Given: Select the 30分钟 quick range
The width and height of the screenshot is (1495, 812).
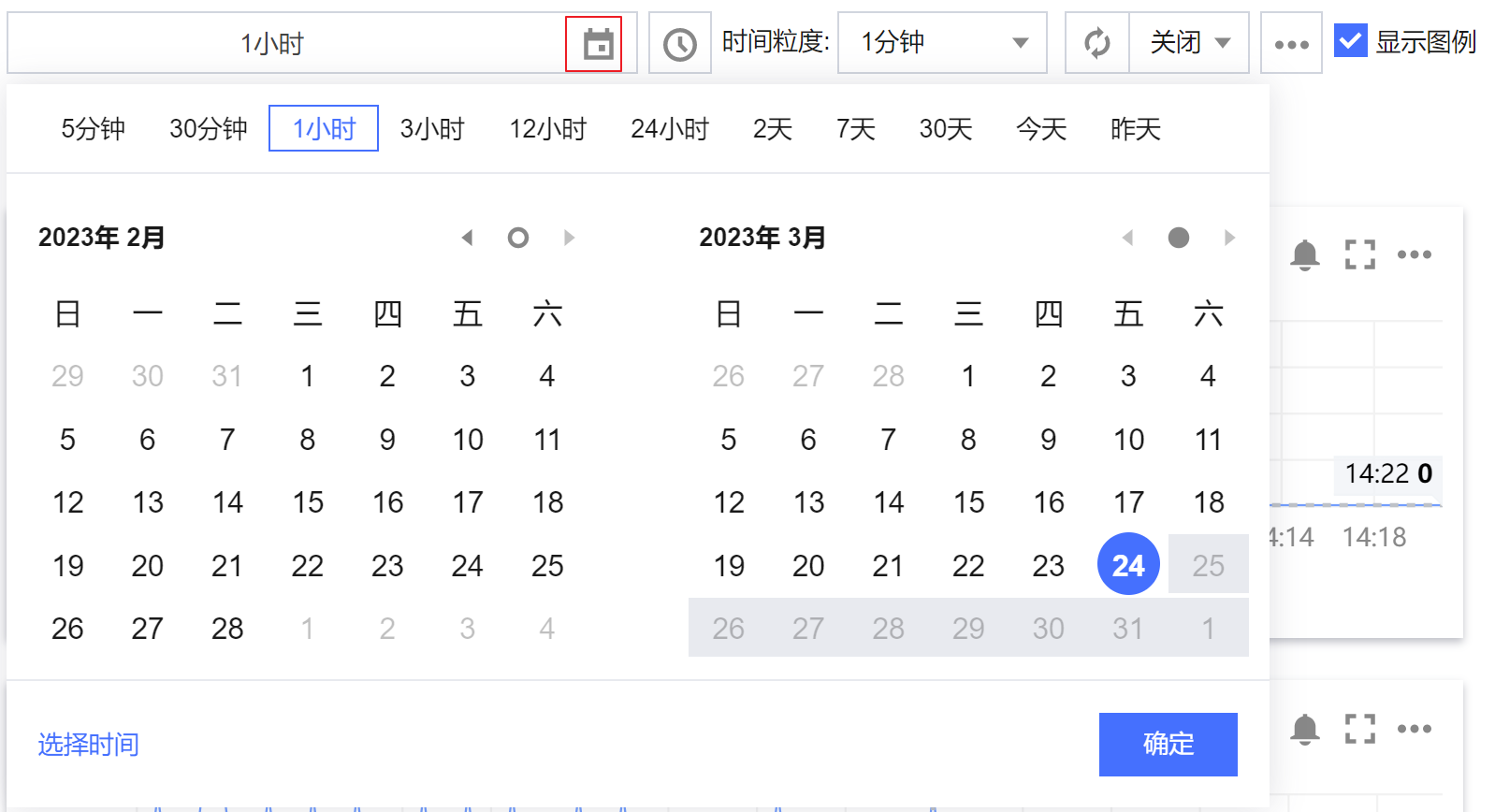Looking at the screenshot, I should (208, 129).
